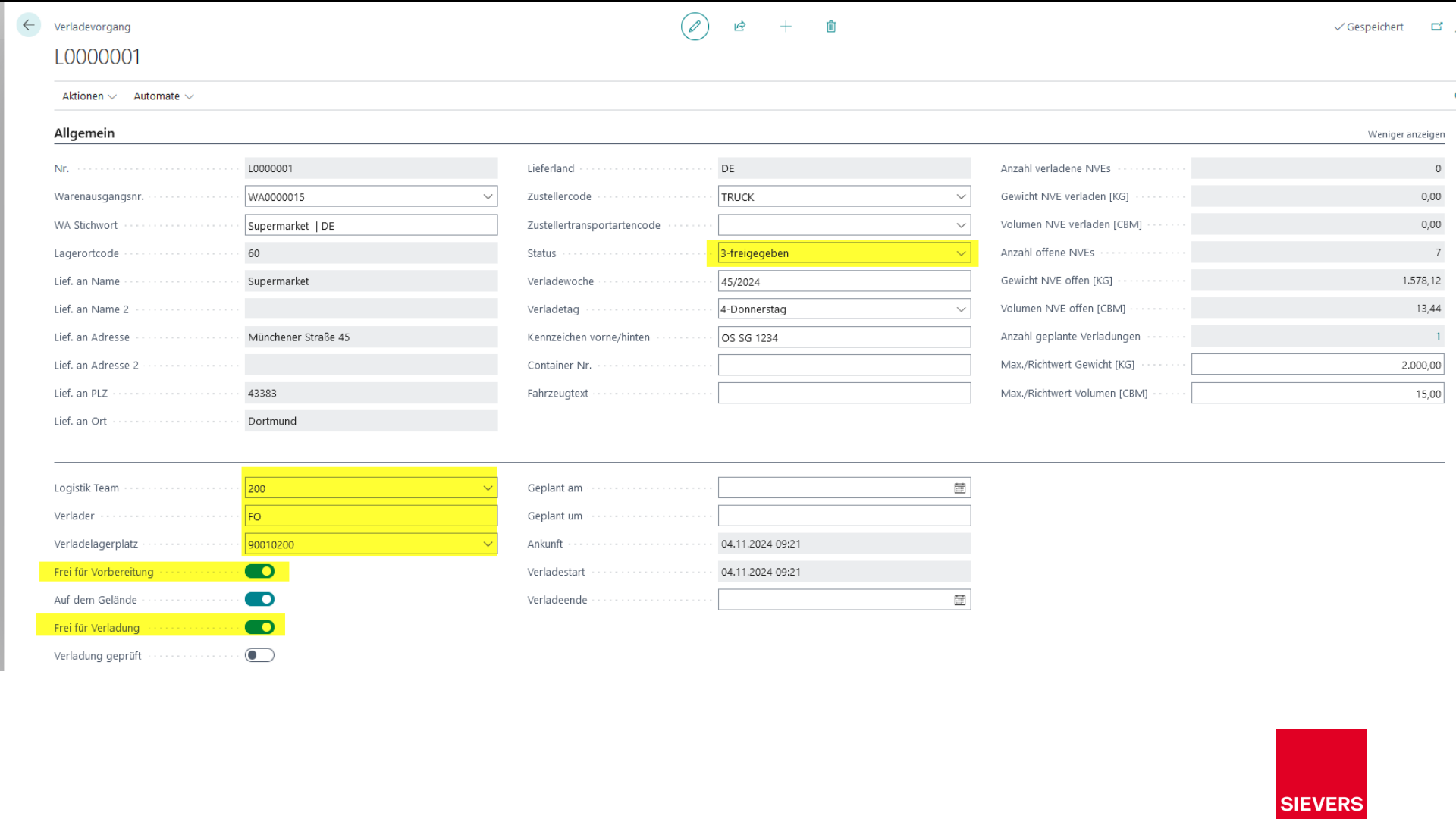Click Gewicht NVE offen value 1.578,12
The height and width of the screenshot is (819, 1456).
tap(1317, 281)
